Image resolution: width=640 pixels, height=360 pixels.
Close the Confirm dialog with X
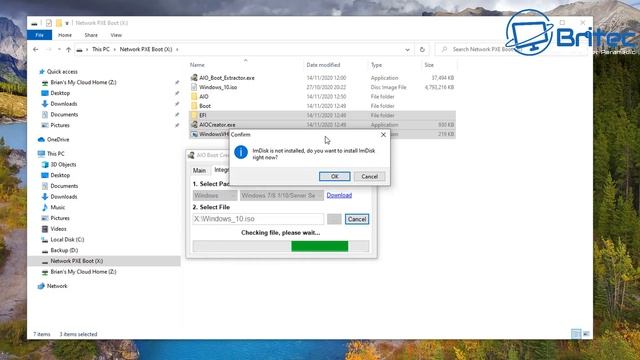pos(383,134)
